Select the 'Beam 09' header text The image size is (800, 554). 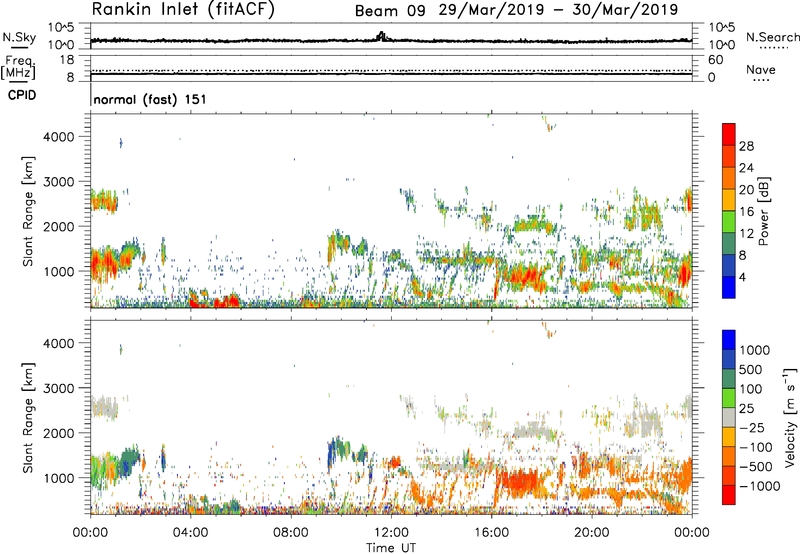click(390, 11)
